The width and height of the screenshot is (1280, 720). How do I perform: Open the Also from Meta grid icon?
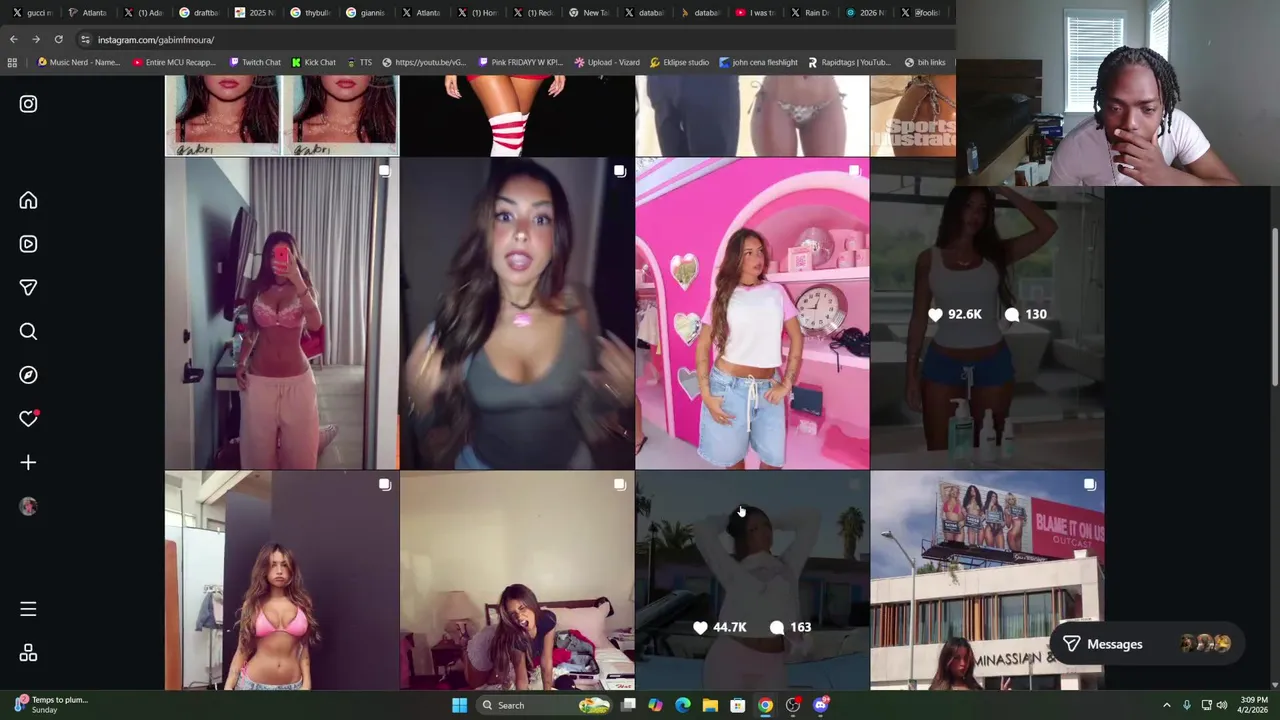click(28, 653)
